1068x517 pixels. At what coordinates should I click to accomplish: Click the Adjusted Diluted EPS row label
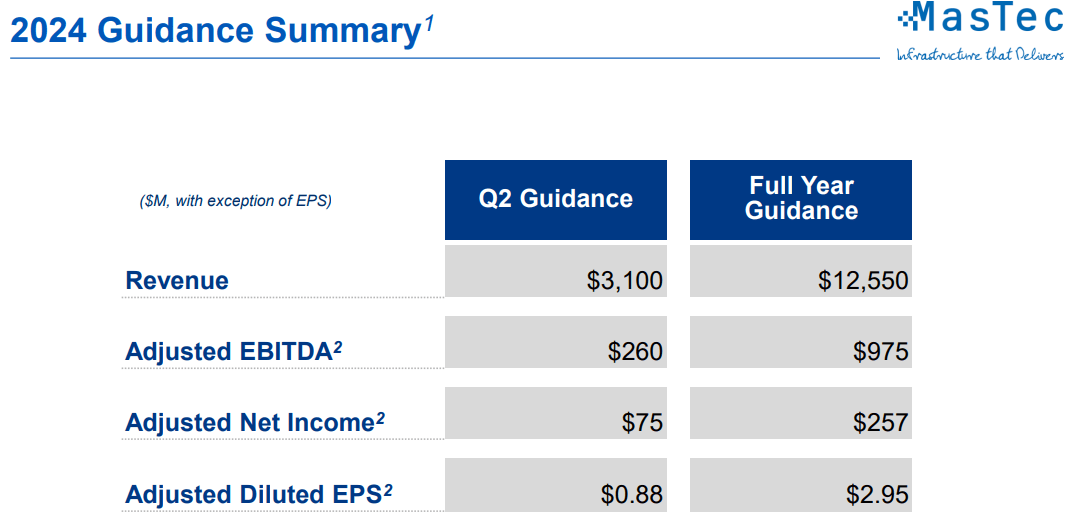click(x=252, y=494)
